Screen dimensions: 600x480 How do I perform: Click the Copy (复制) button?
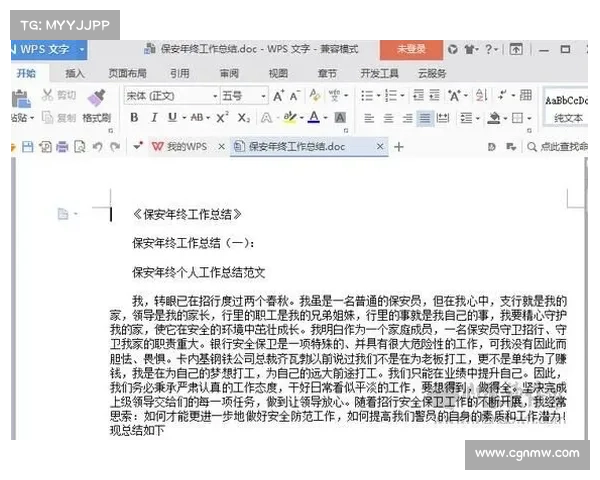click(x=59, y=118)
